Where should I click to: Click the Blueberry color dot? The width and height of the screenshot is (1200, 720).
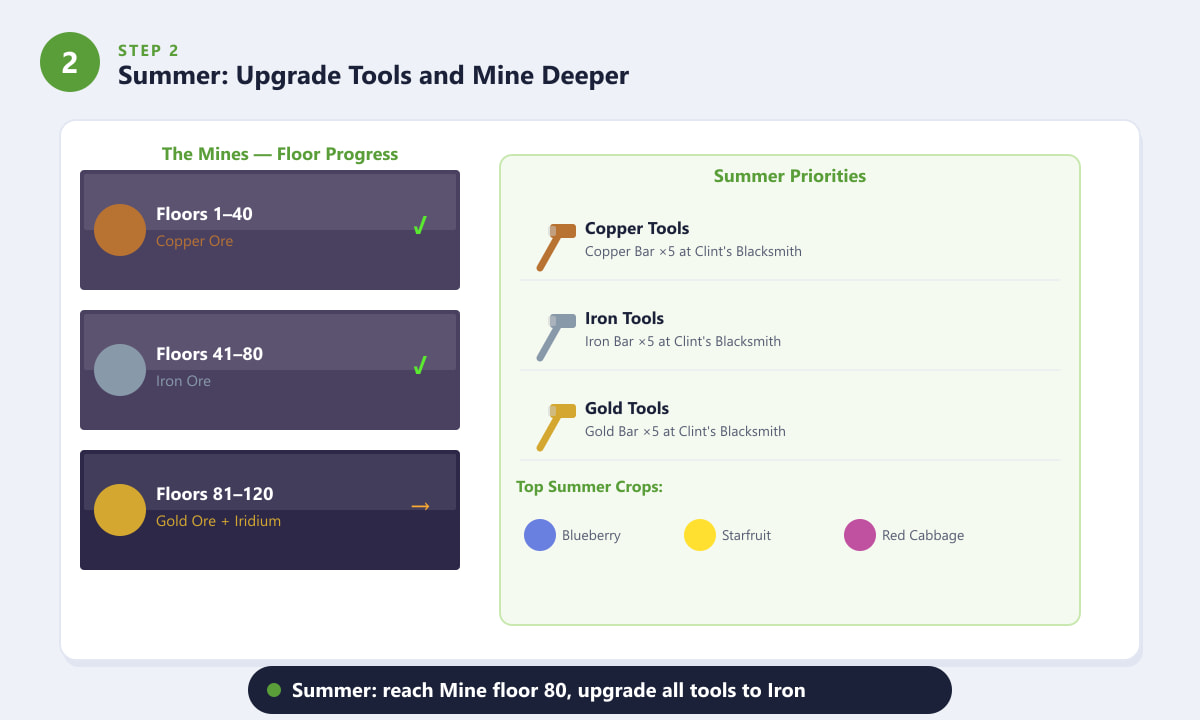click(x=540, y=535)
